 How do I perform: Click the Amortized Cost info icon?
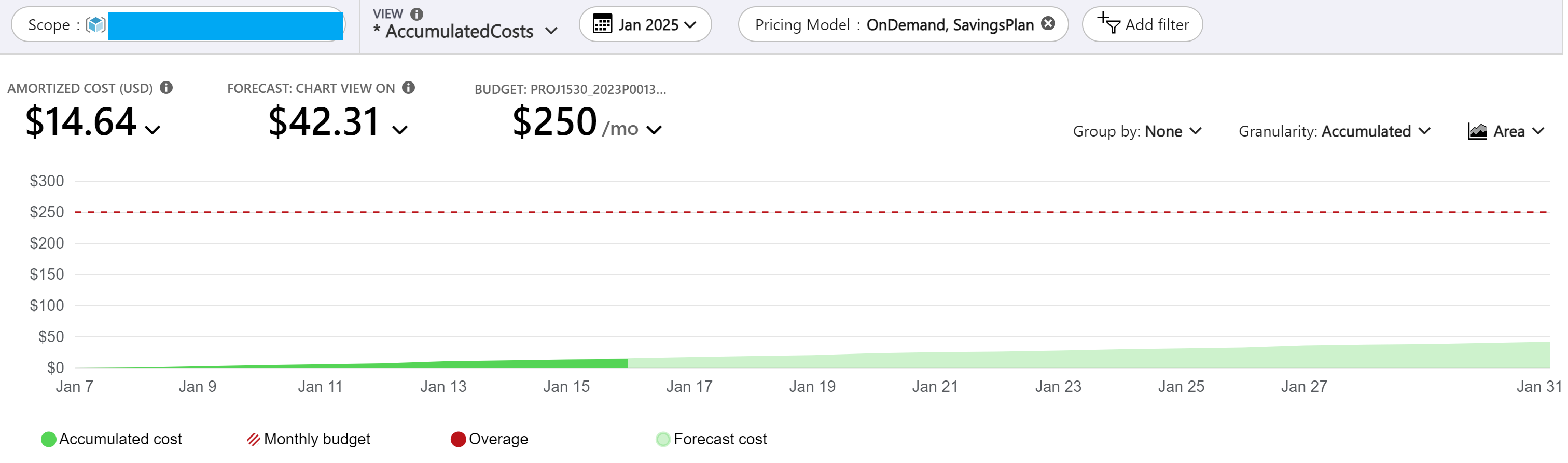pyautogui.click(x=166, y=88)
